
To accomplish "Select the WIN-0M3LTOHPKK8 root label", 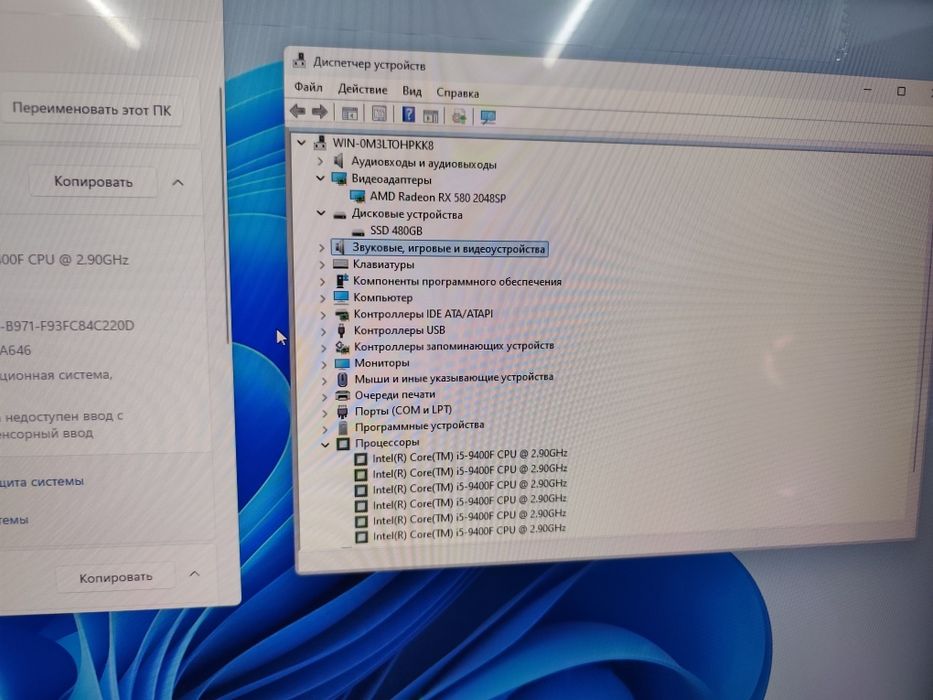I will (383, 144).
